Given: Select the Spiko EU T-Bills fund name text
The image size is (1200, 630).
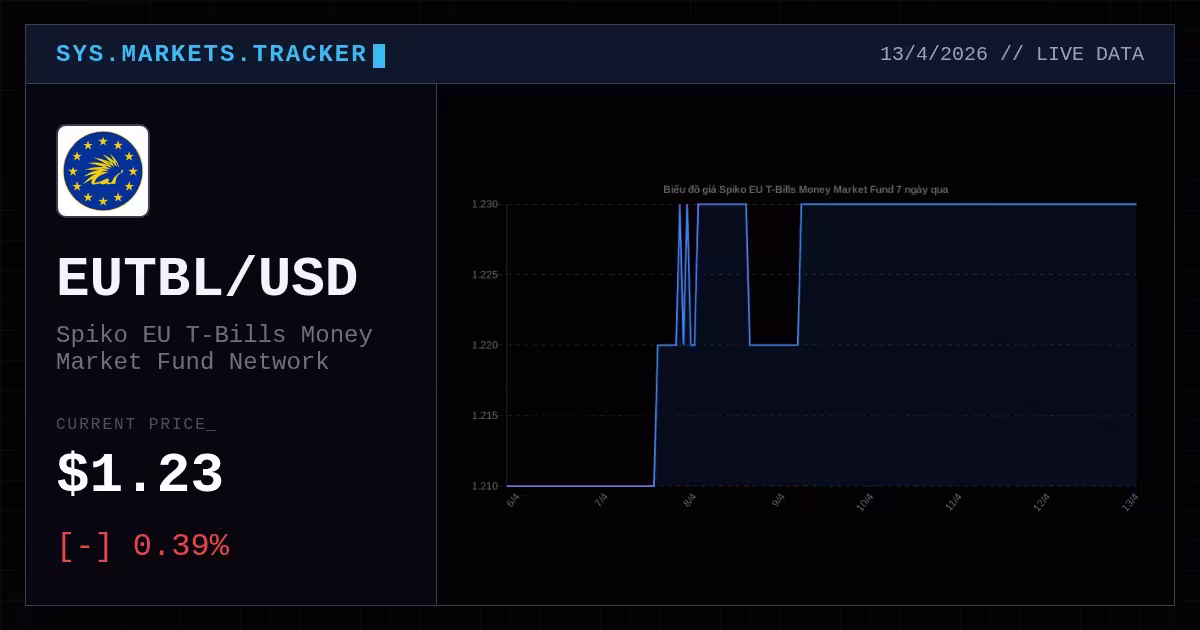Looking at the screenshot, I should coord(214,348).
